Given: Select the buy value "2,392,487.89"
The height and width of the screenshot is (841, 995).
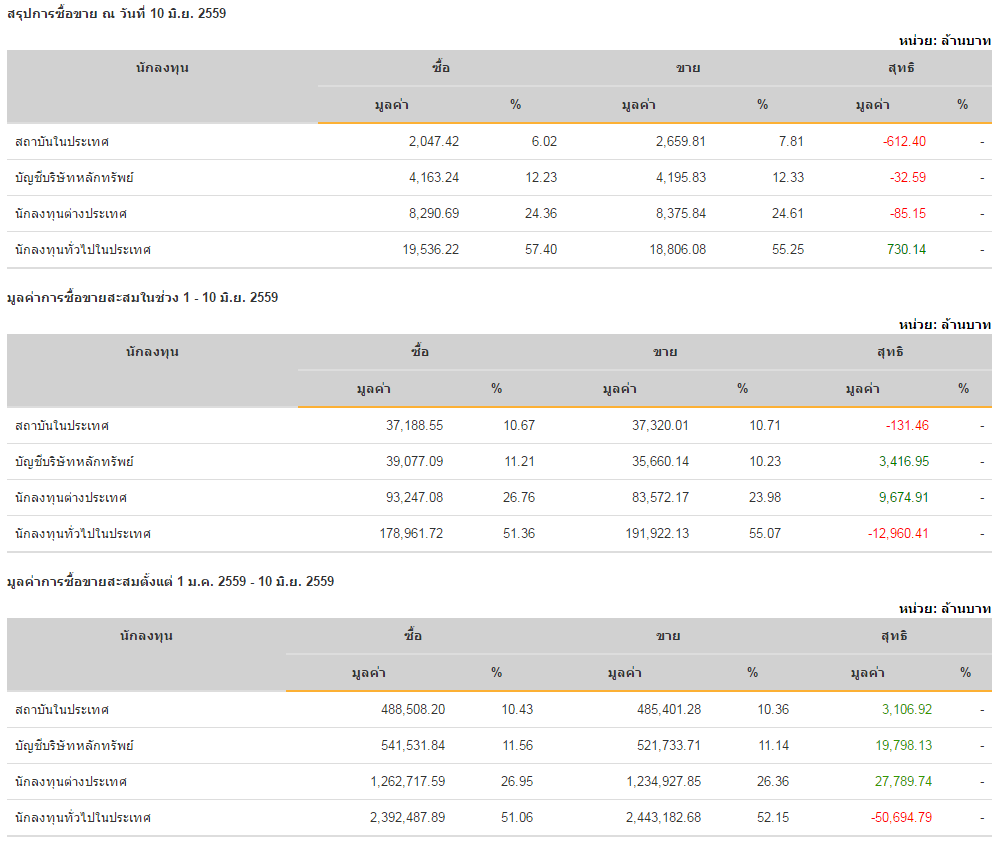Looking at the screenshot, I should click(x=407, y=819).
